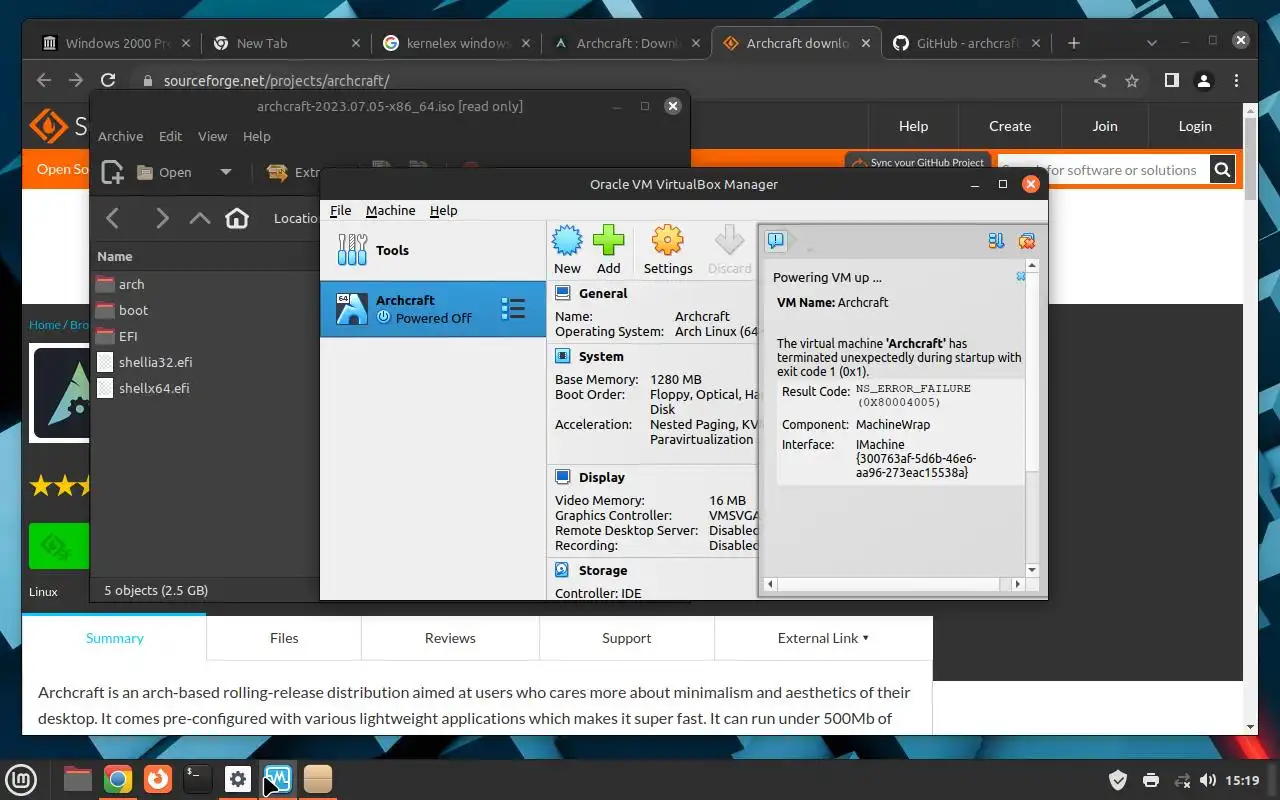Click the New machine icon in VirtualBox
Image resolution: width=1280 pixels, height=800 pixels.
[x=567, y=250]
